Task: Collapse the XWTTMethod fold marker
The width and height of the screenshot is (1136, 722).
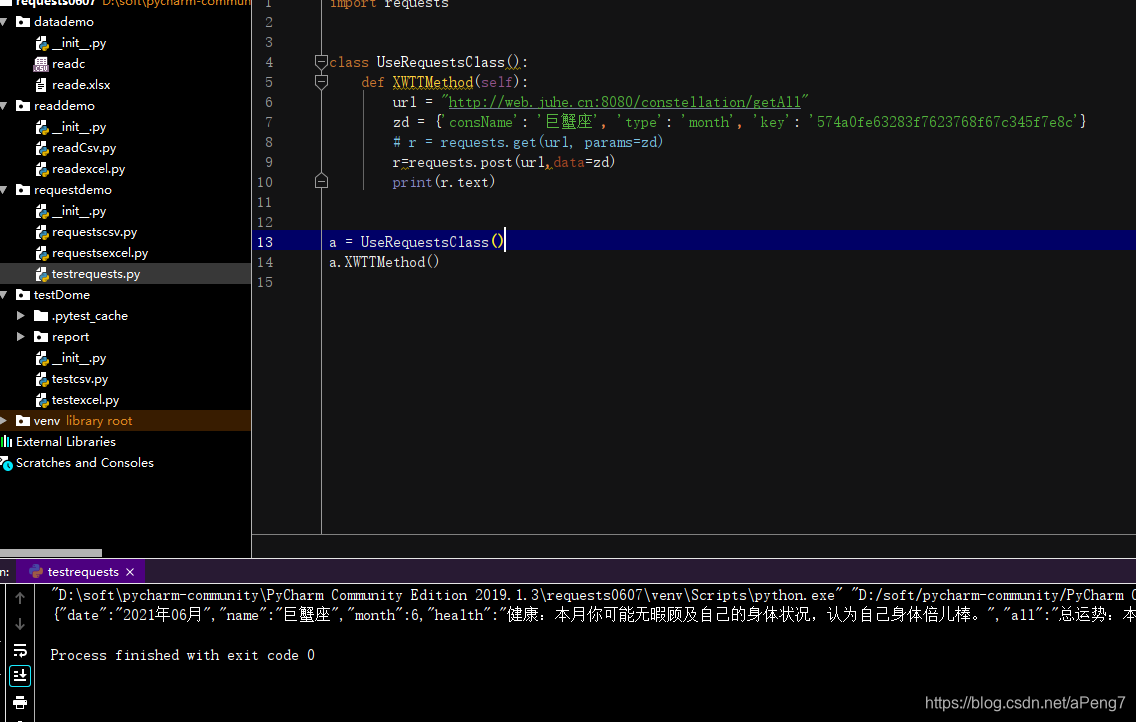Action: point(322,82)
